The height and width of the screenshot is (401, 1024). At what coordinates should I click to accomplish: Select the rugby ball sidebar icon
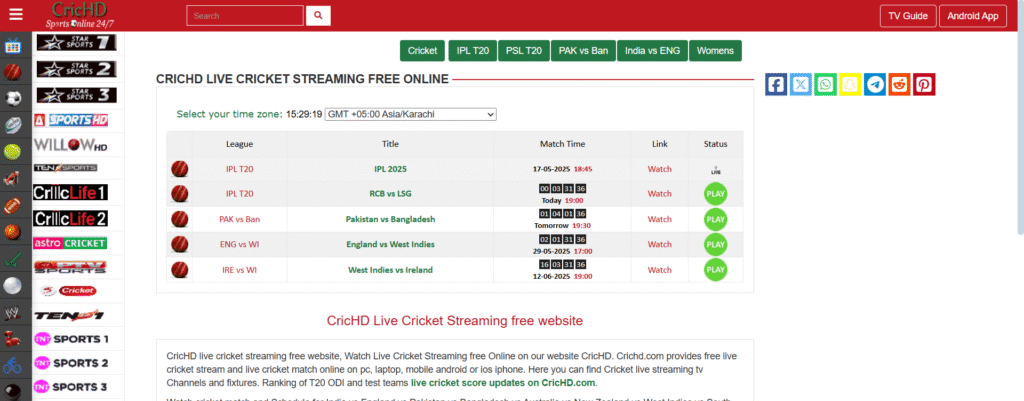click(12, 125)
